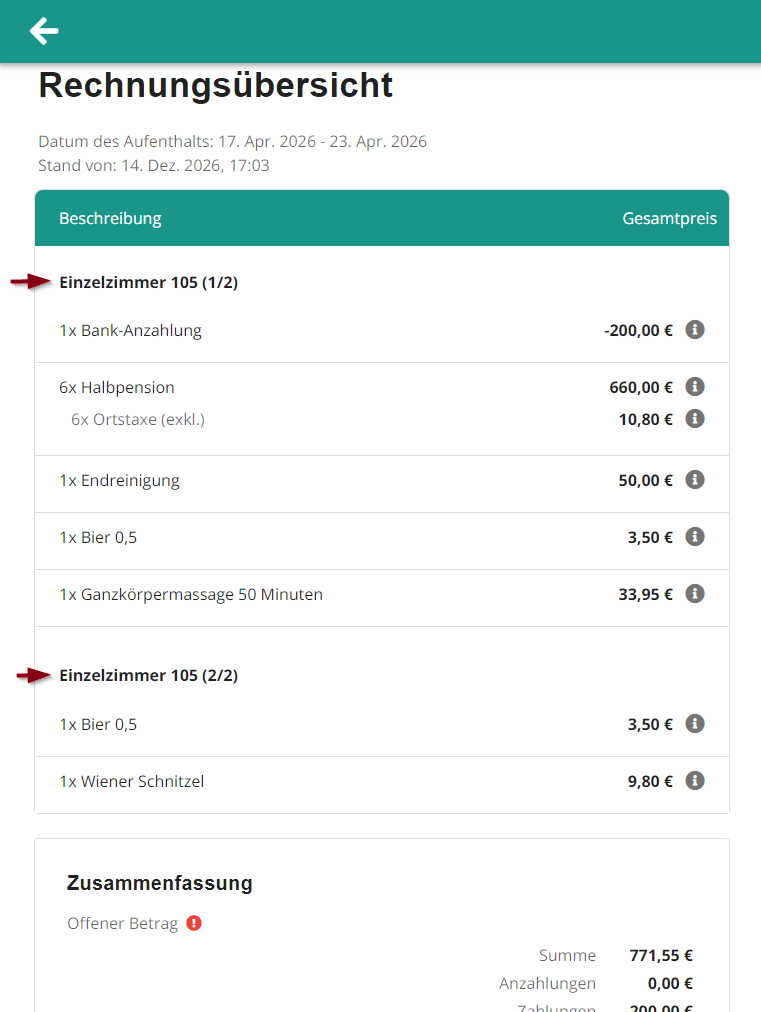Viewport: 761px width, 1012px height.
Task: Click the info icon beside Halbpension
Action: (x=695, y=386)
